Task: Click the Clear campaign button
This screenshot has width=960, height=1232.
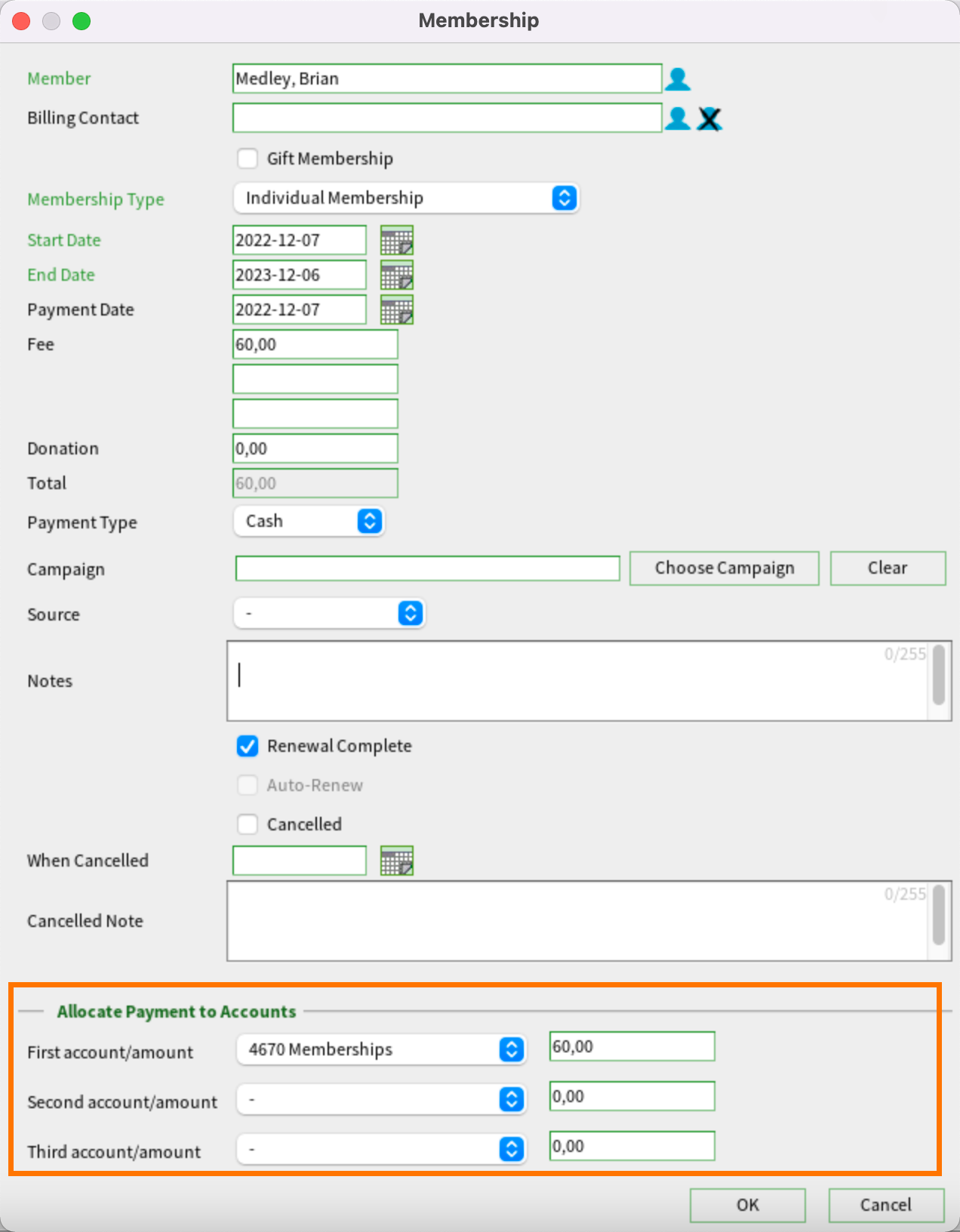Action: (888, 568)
